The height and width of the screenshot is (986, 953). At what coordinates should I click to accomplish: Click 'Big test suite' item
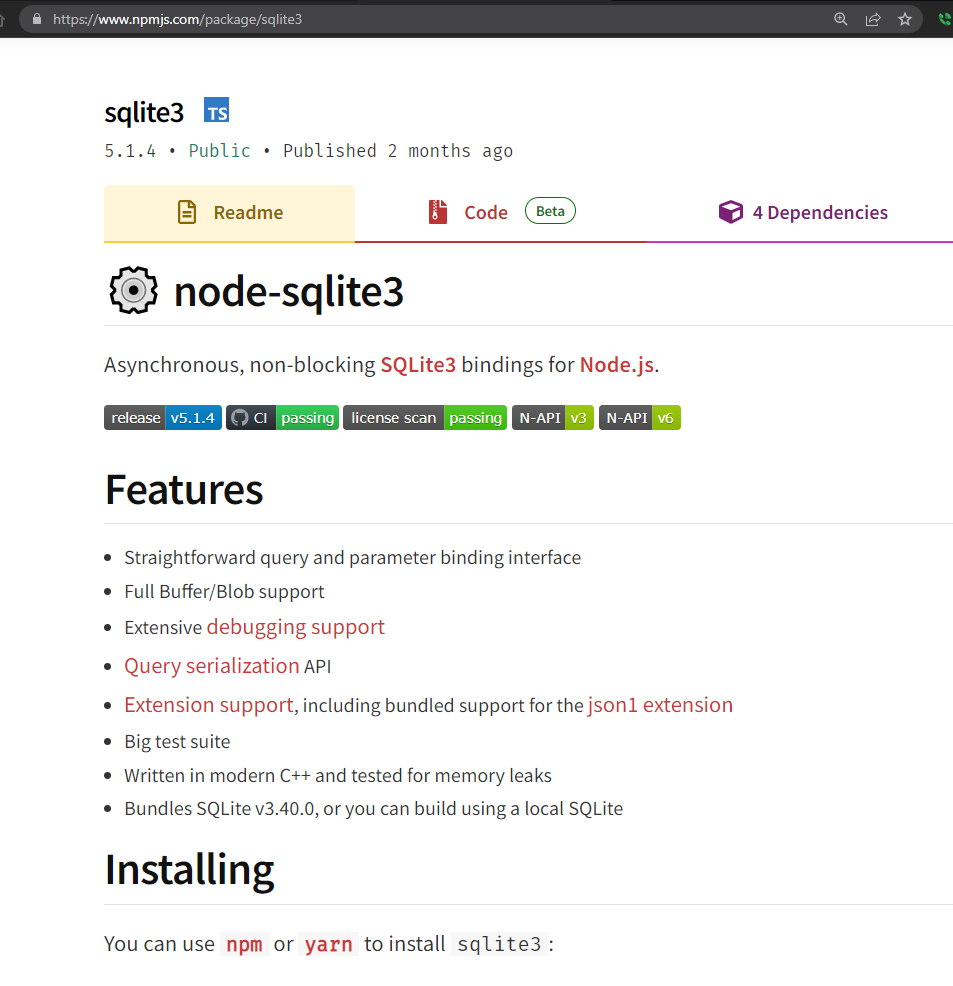(177, 741)
